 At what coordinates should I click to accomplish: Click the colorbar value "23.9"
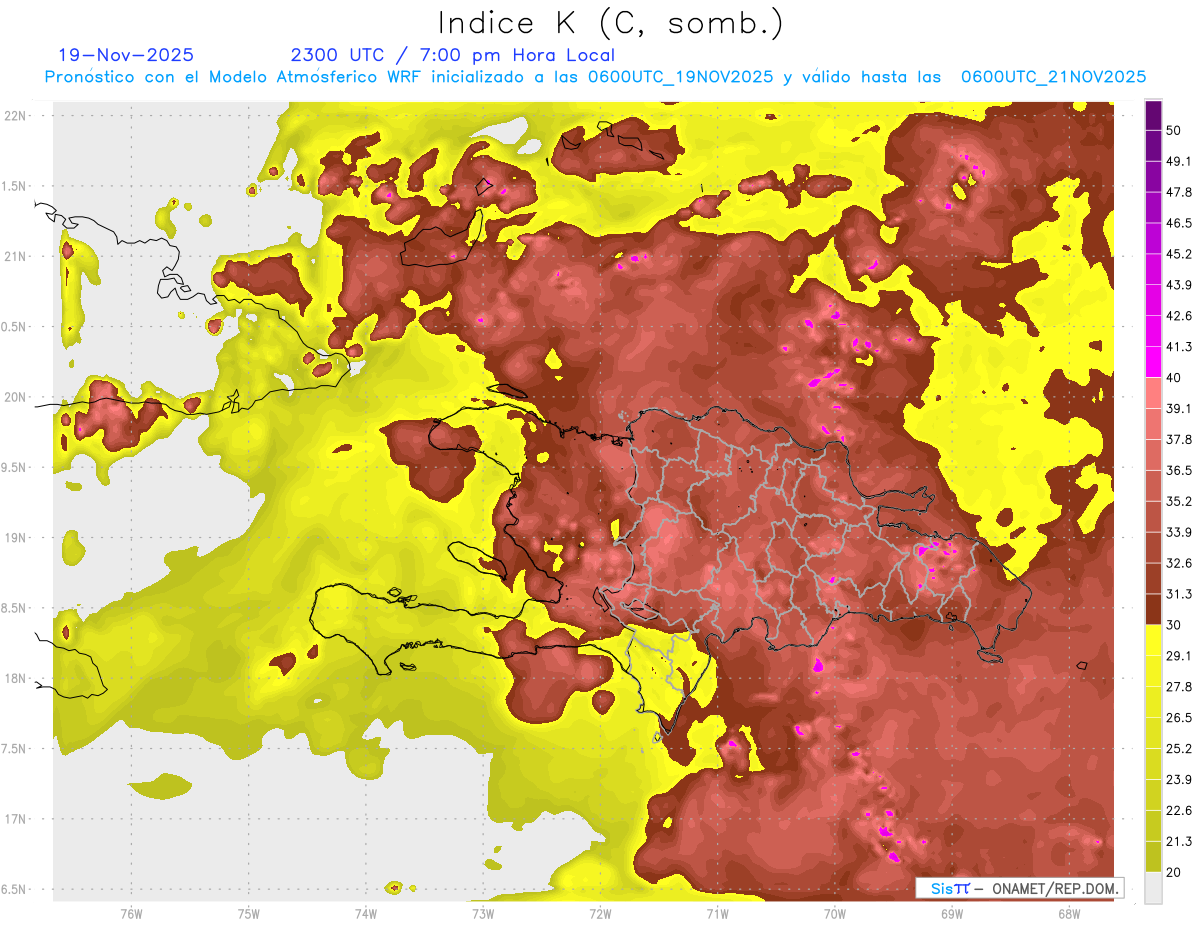(x=1179, y=779)
